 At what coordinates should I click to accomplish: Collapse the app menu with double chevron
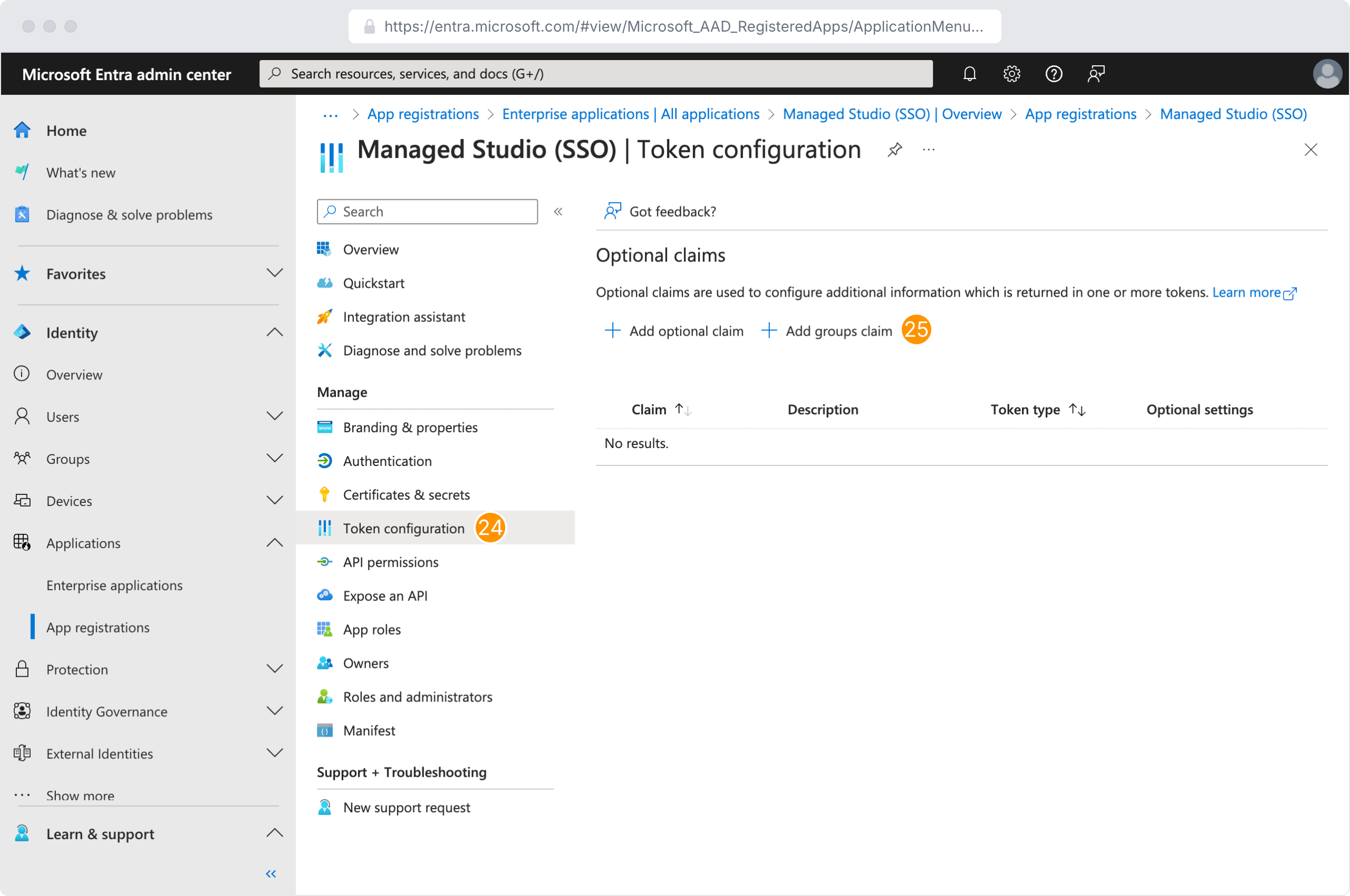(x=558, y=212)
